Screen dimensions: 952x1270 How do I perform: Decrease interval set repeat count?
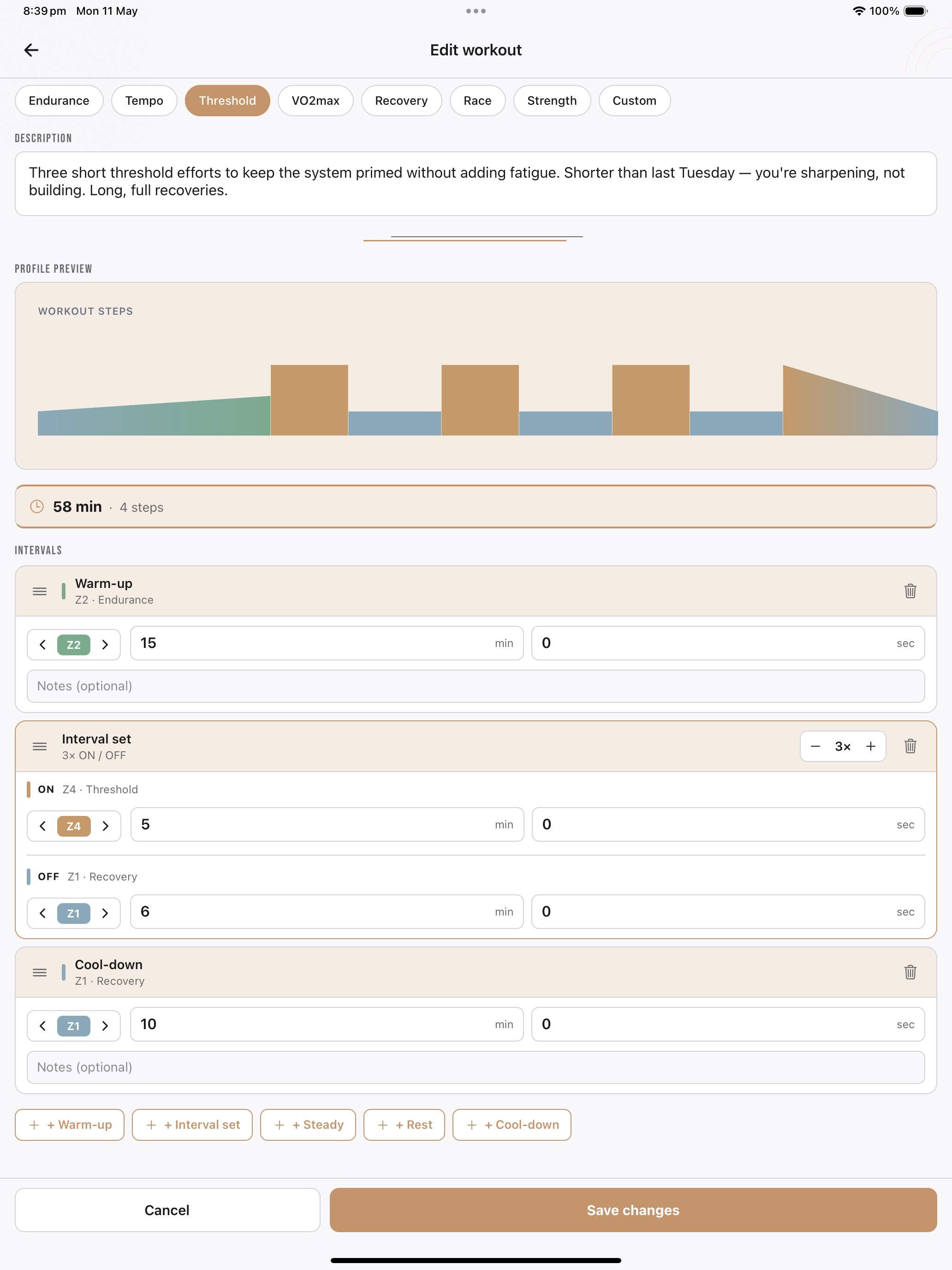815,746
